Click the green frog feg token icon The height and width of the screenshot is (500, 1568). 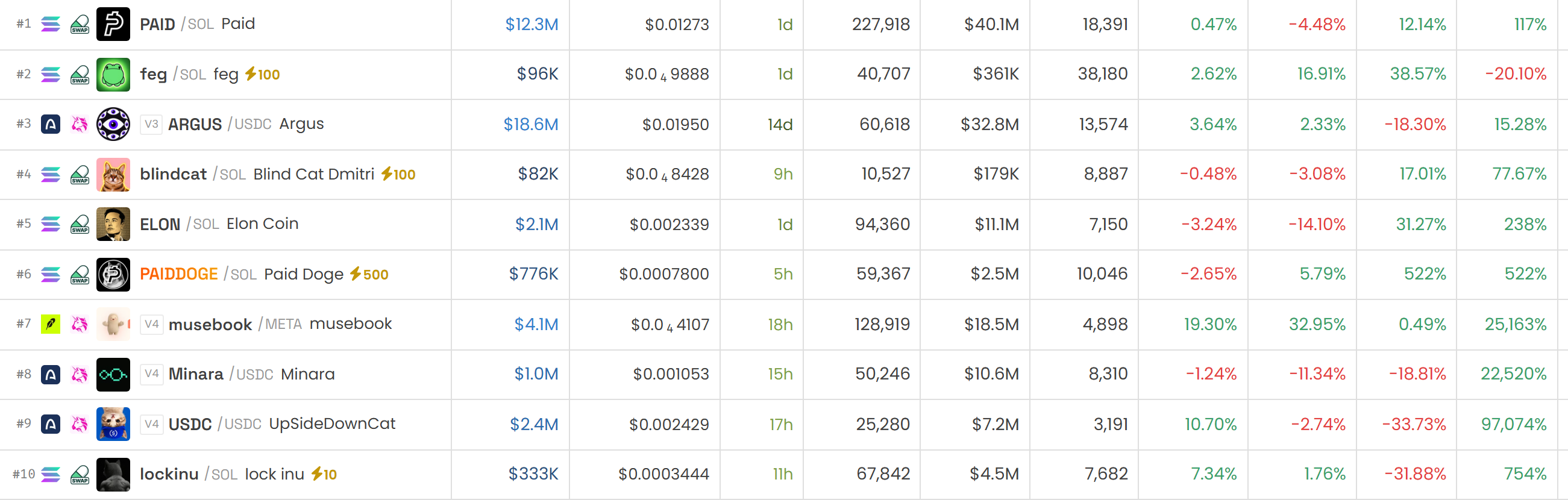click(113, 74)
